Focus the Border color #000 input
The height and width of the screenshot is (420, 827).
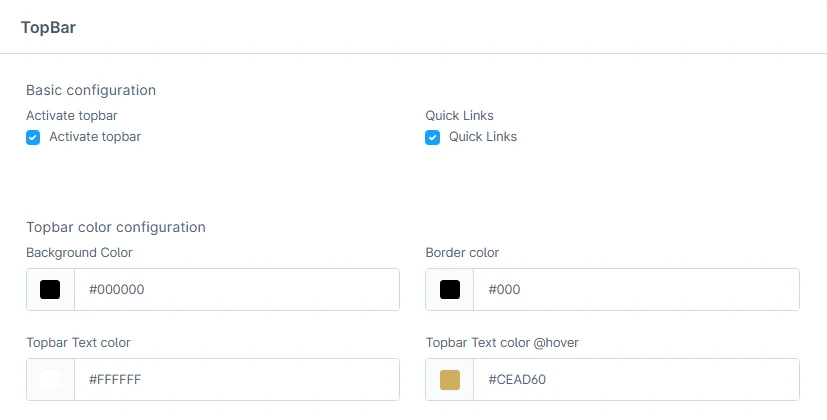(x=636, y=290)
